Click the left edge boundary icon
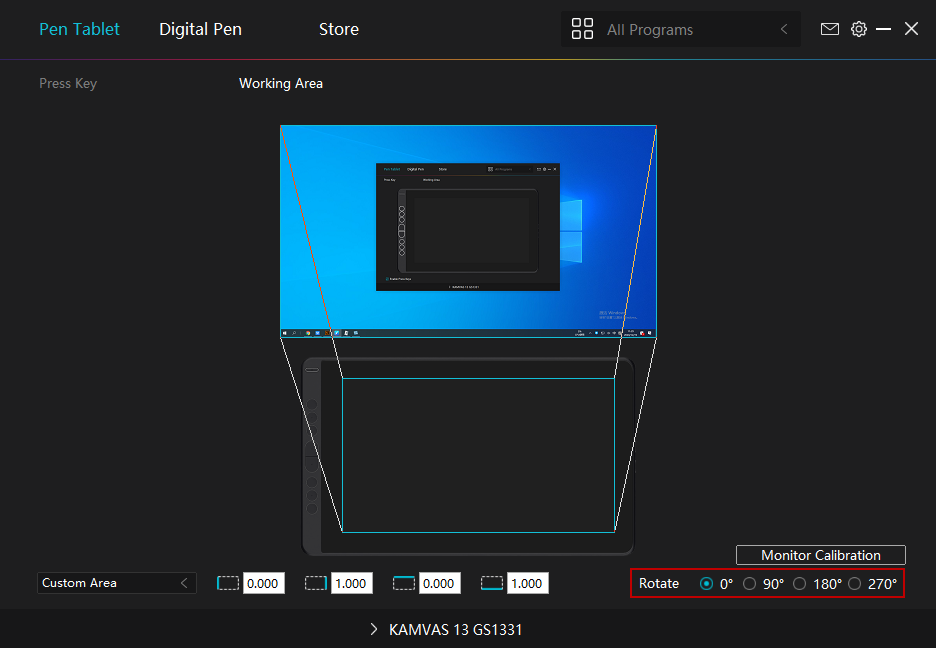 [x=228, y=583]
